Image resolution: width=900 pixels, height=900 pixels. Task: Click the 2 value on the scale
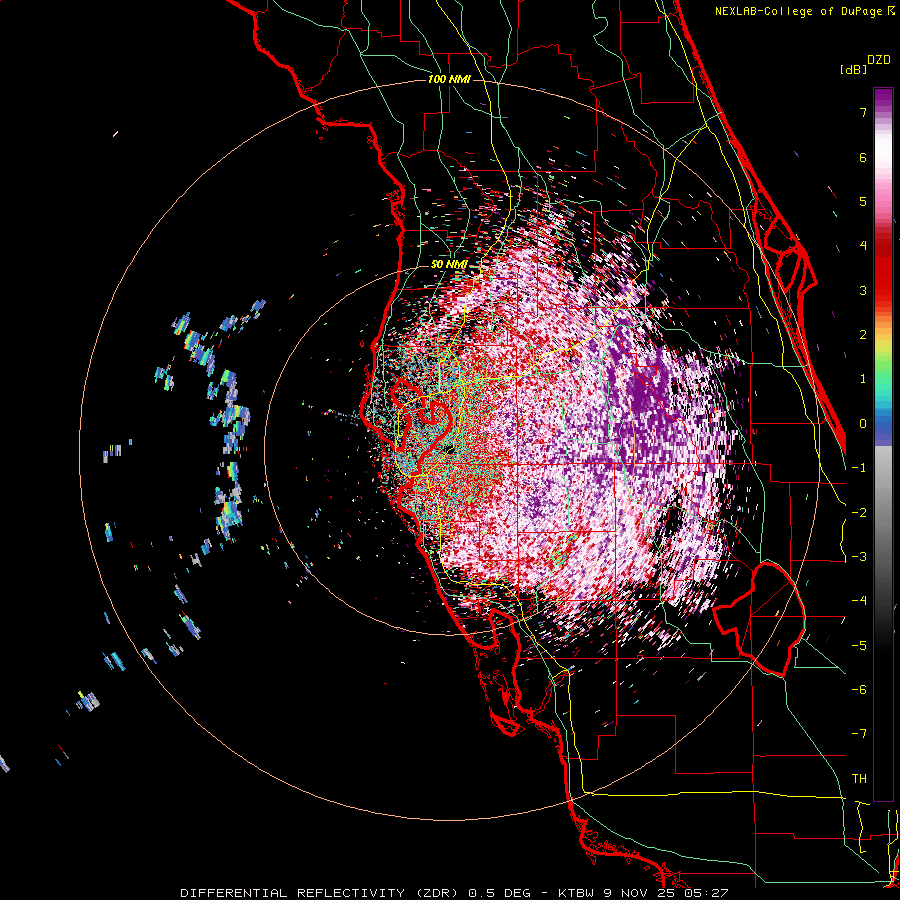tap(863, 335)
